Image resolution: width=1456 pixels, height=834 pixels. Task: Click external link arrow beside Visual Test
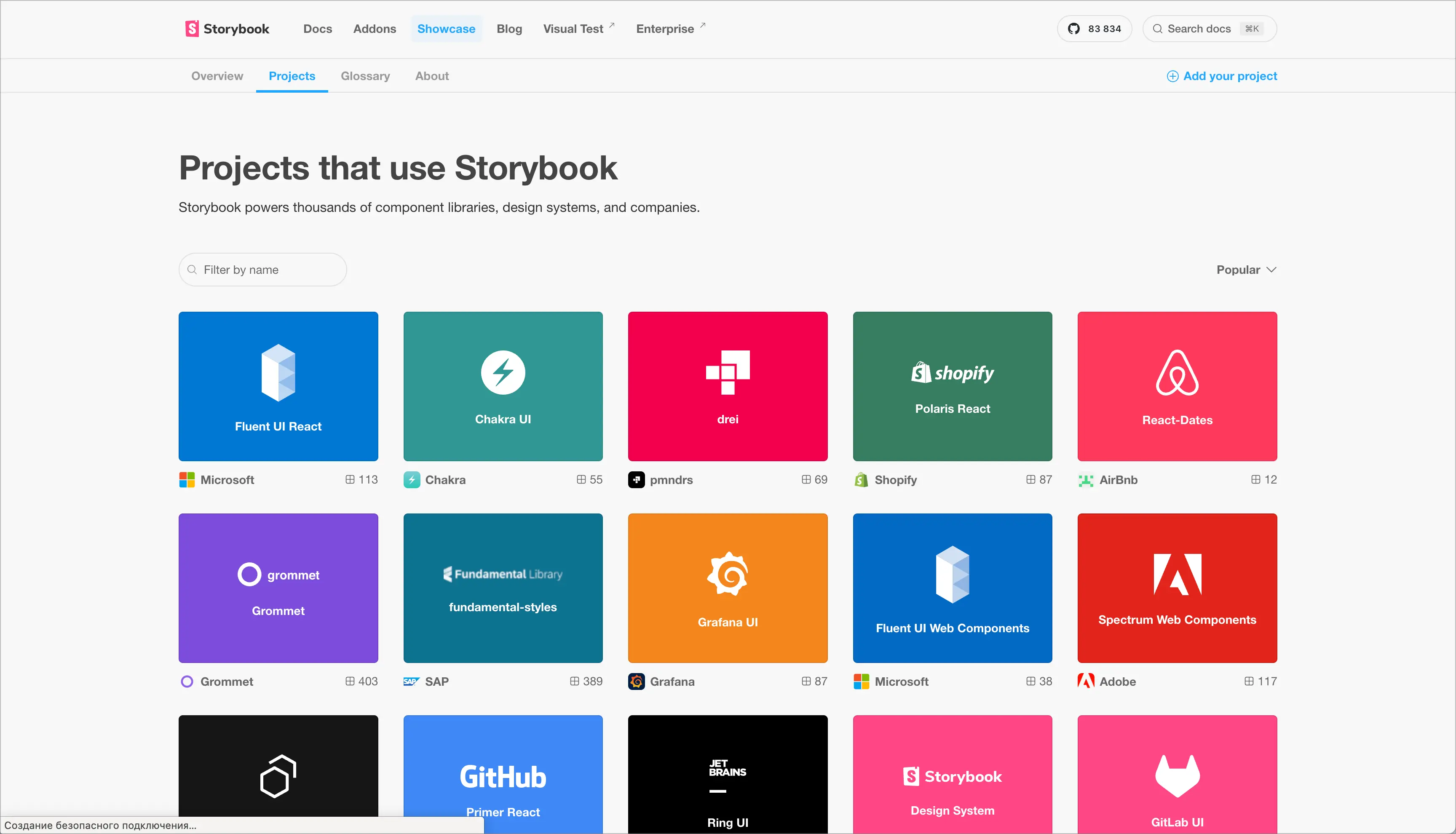(x=612, y=25)
